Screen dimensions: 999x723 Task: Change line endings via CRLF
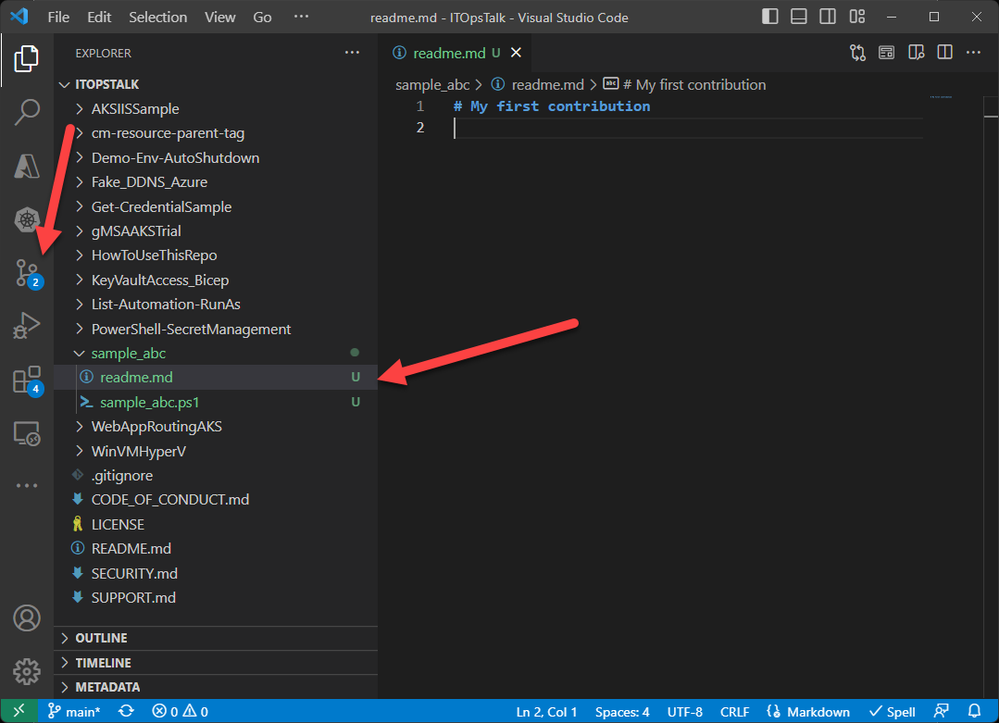[x=735, y=712]
